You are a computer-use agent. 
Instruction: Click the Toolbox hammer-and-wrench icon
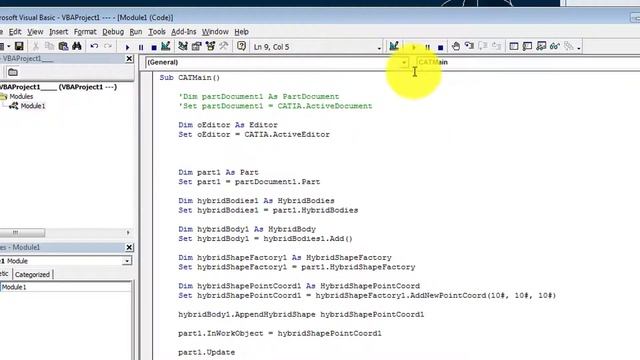click(x=224, y=47)
